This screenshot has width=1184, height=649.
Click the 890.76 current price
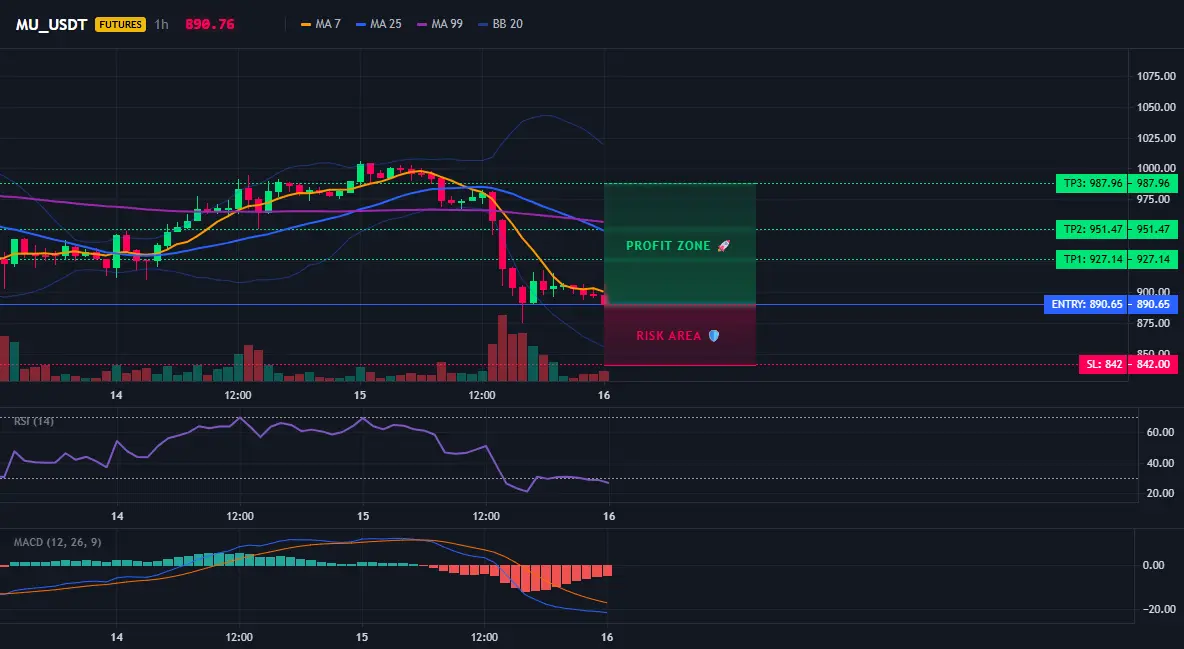[x=210, y=24]
